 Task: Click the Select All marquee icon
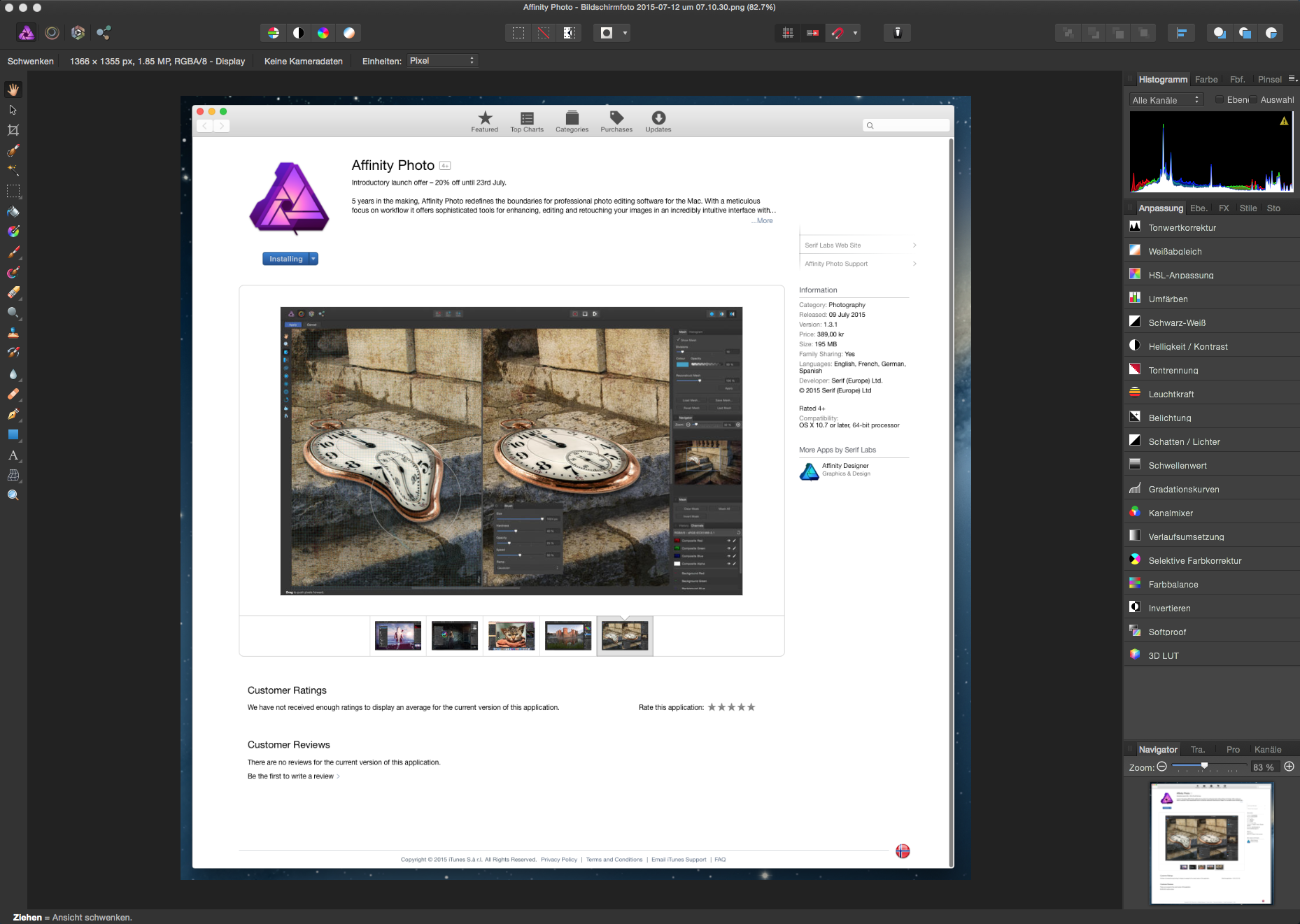click(518, 33)
